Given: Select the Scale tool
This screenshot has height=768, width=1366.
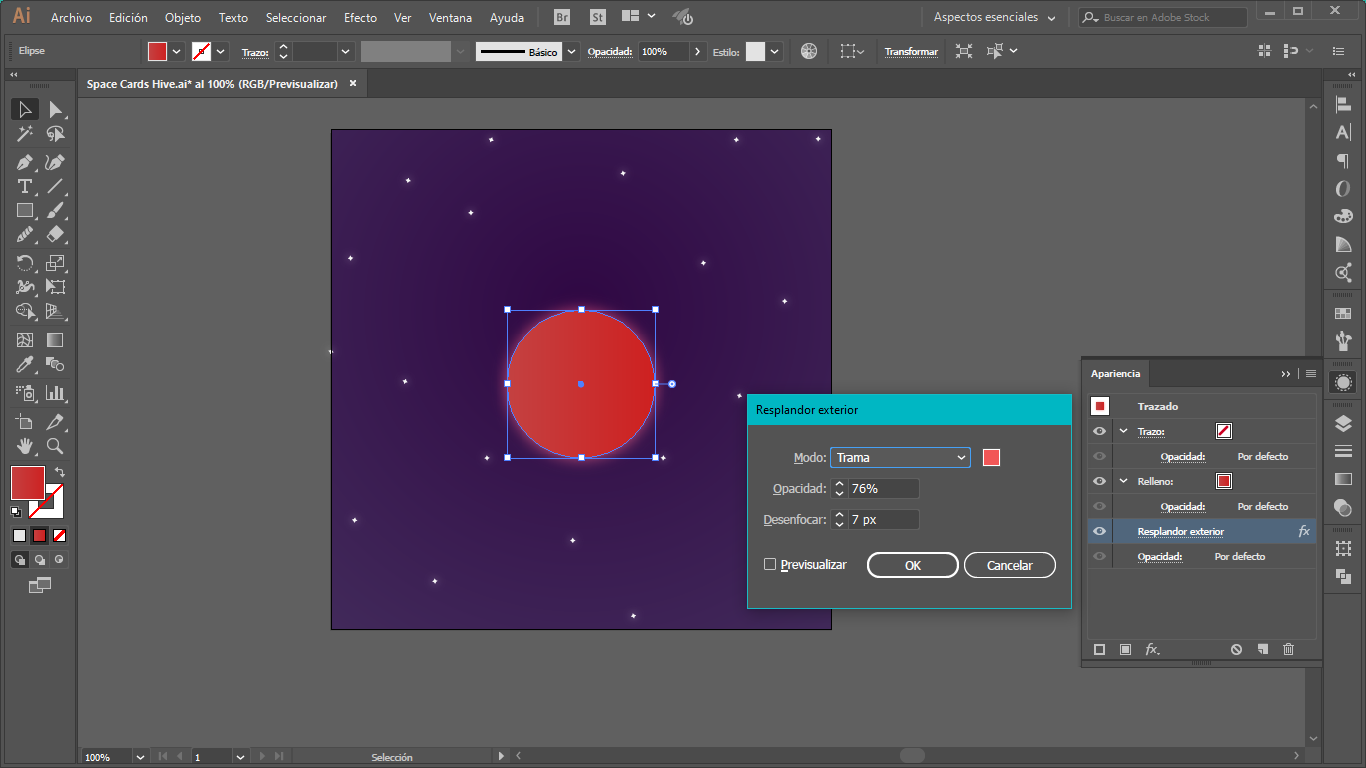Looking at the screenshot, I should (x=56, y=263).
